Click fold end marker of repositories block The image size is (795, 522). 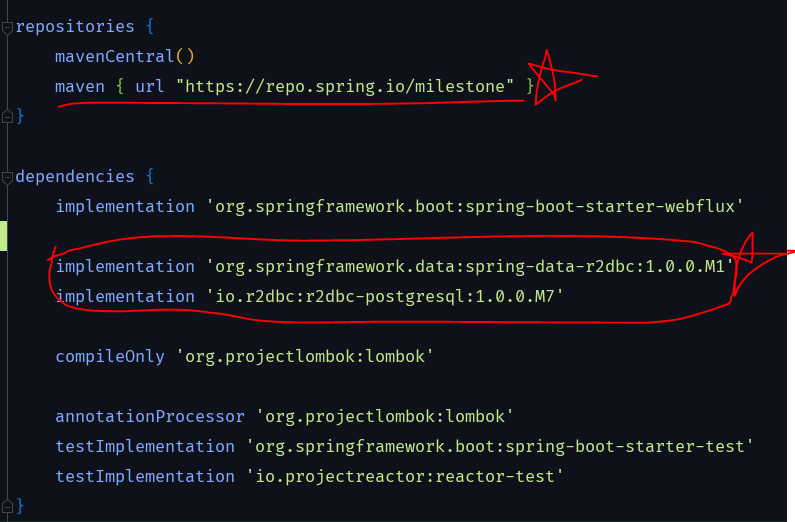point(7,117)
